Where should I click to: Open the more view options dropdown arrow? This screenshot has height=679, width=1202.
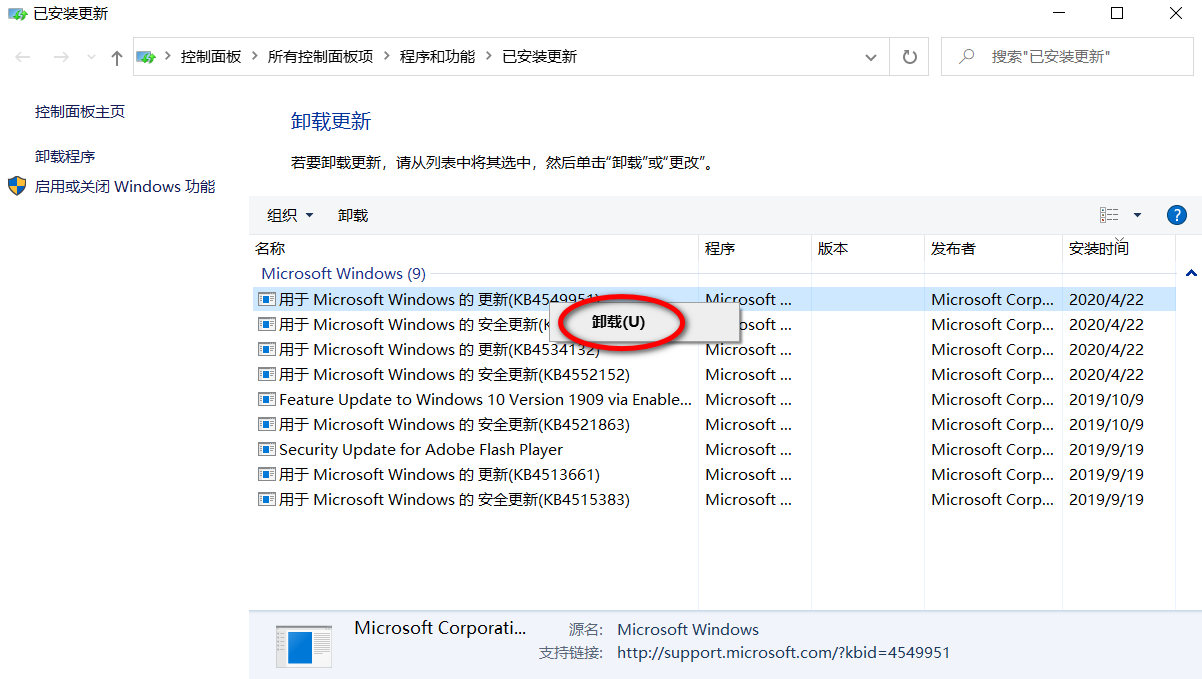(1137, 215)
